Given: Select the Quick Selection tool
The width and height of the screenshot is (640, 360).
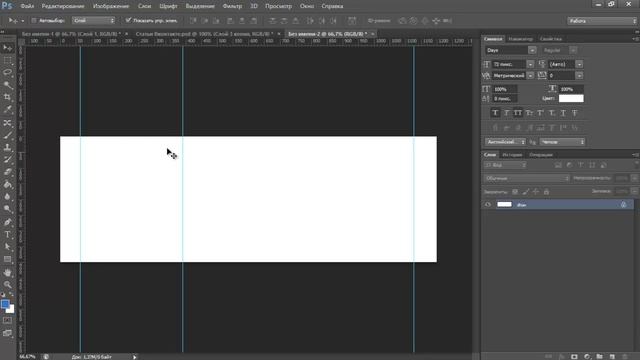Looking at the screenshot, I should [x=7, y=85].
